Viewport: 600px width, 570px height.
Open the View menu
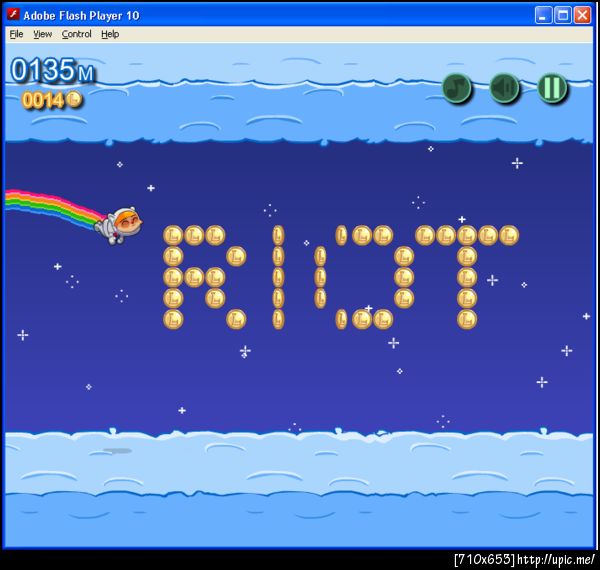tap(42, 34)
